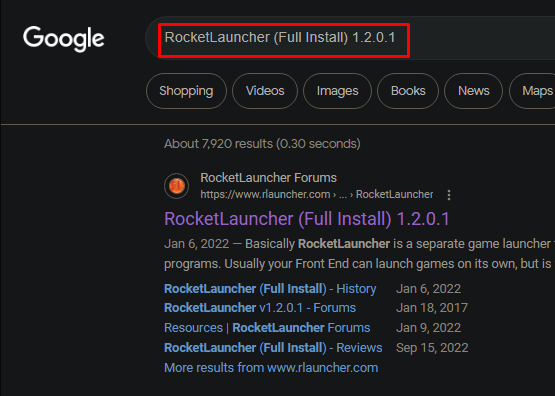Image resolution: width=555 pixels, height=396 pixels.
Task: Select the Images filter chip
Action: click(x=338, y=91)
